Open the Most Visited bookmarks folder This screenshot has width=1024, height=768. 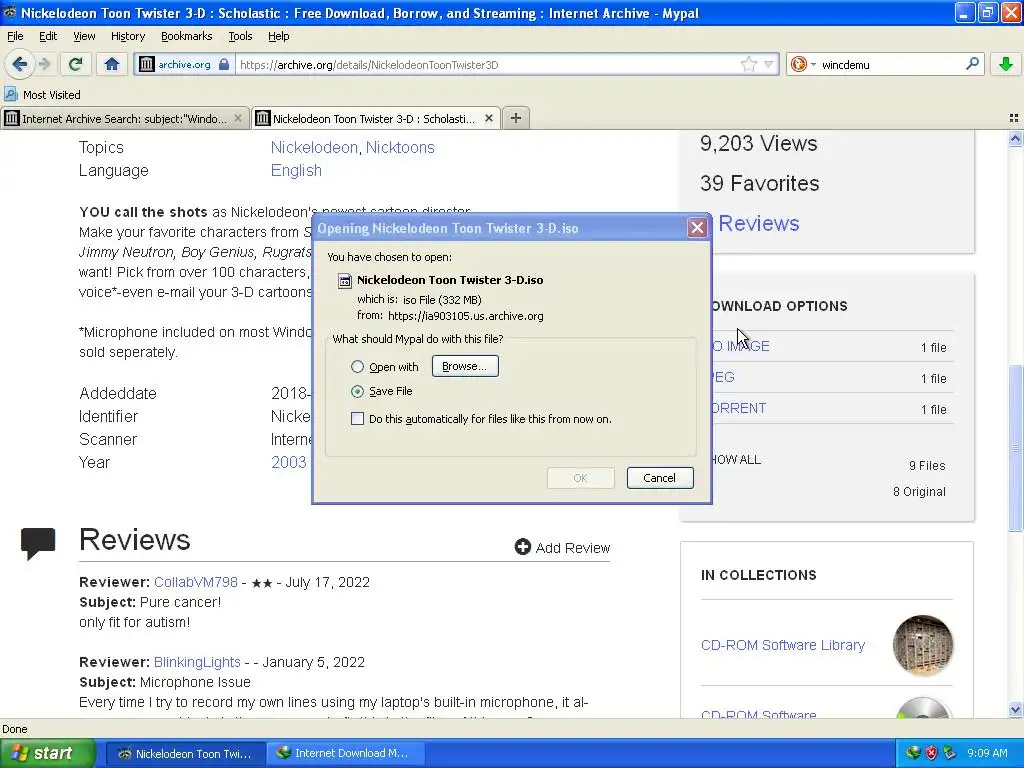point(43,95)
